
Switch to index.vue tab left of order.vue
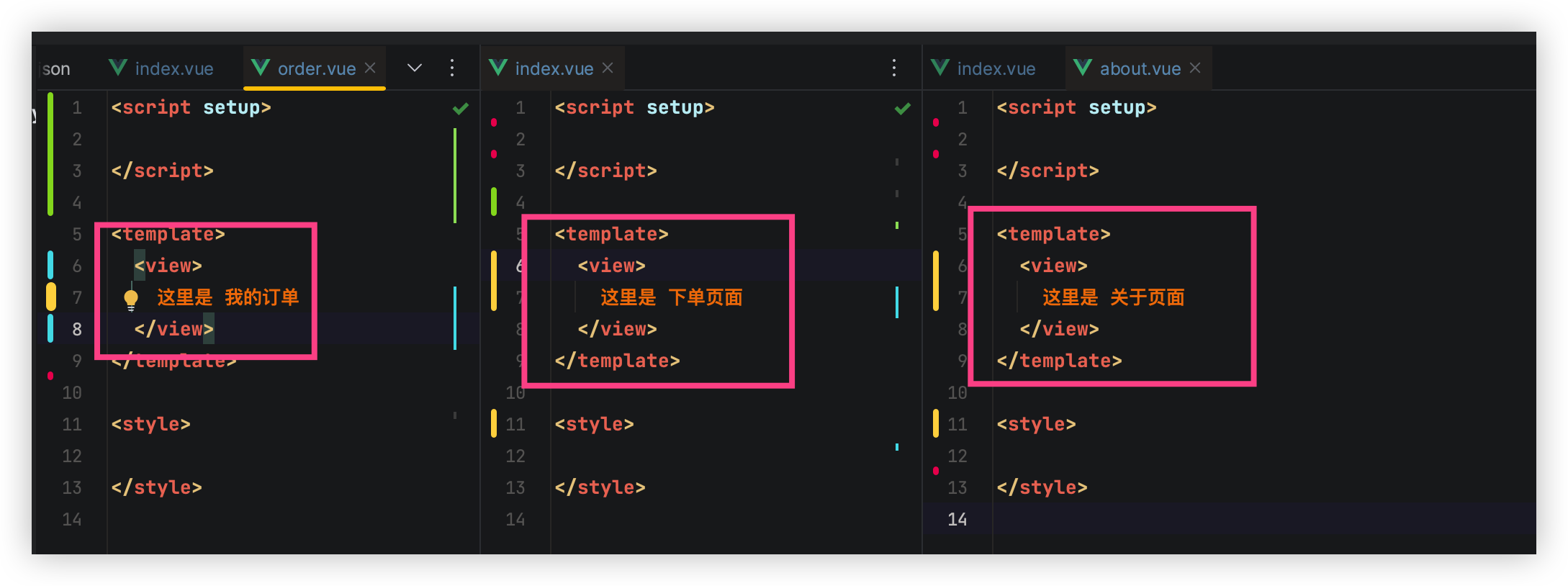pos(174,68)
